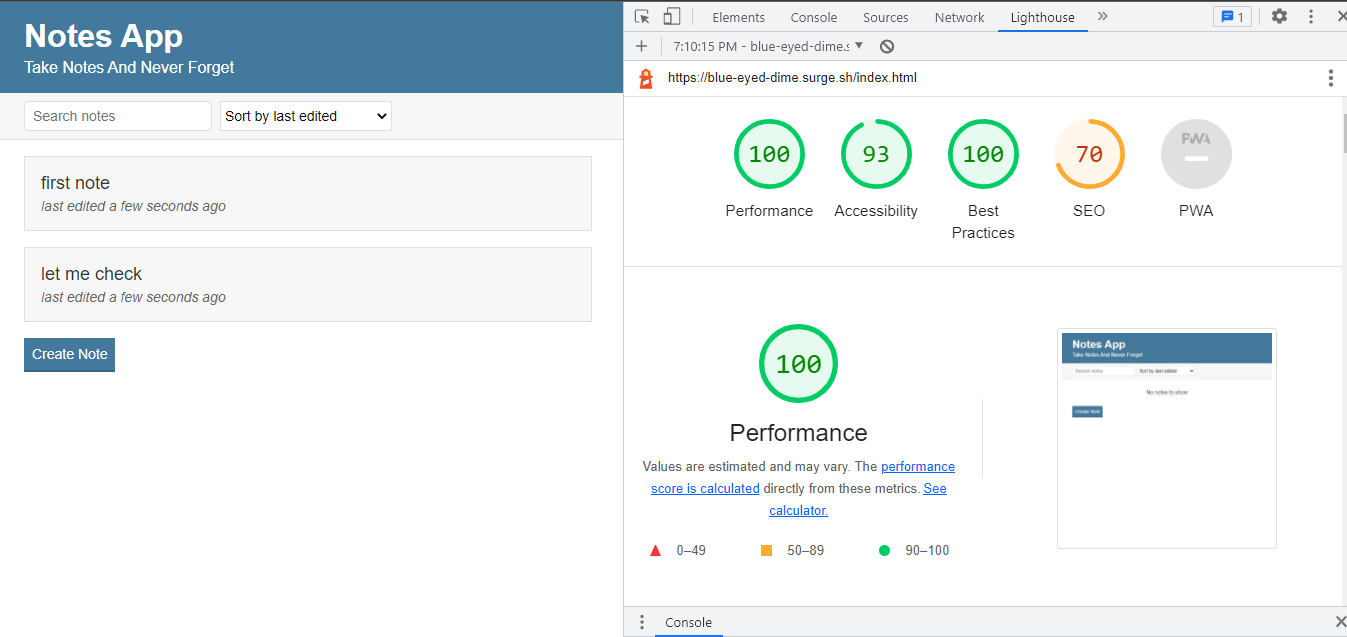The image size is (1347, 637).
Task: Click the Lighthouse logo beside the URL
Action: click(x=646, y=78)
